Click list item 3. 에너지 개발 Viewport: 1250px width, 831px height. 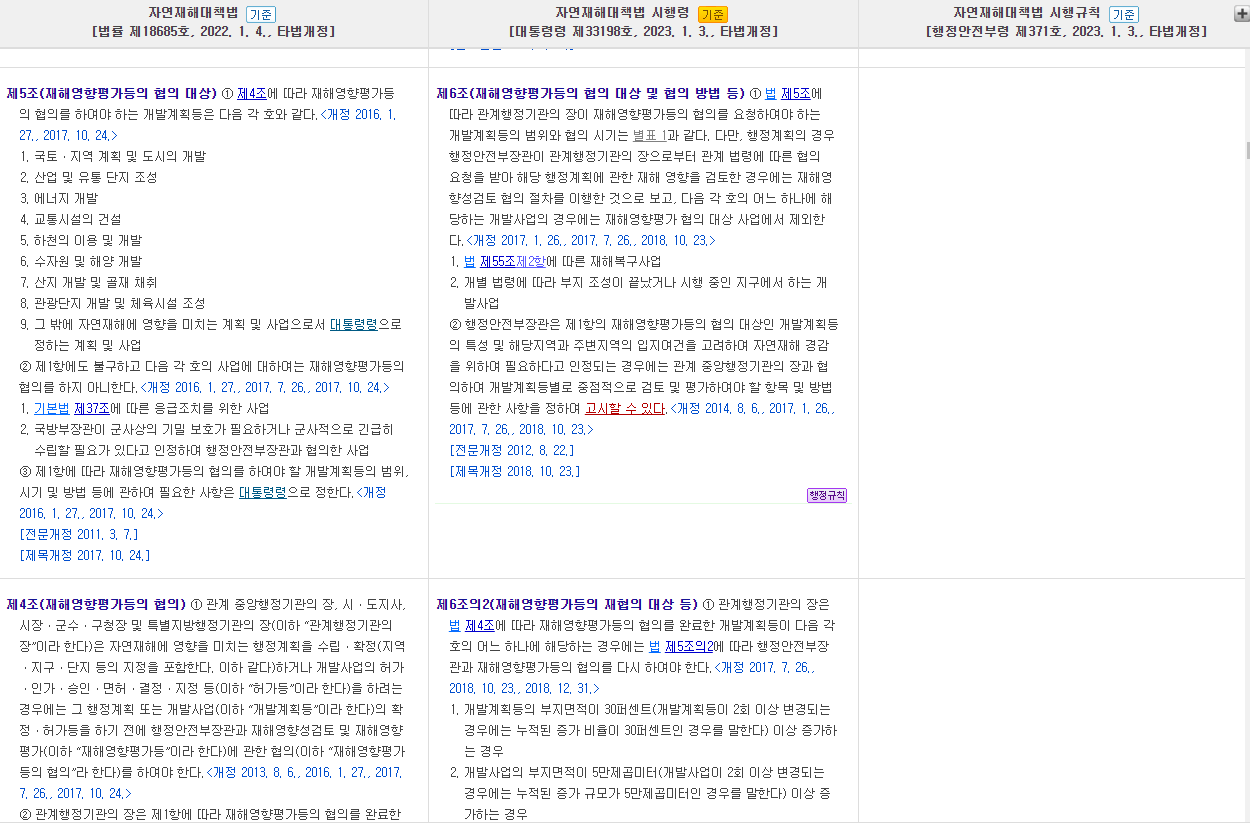(x=59, y=198)
